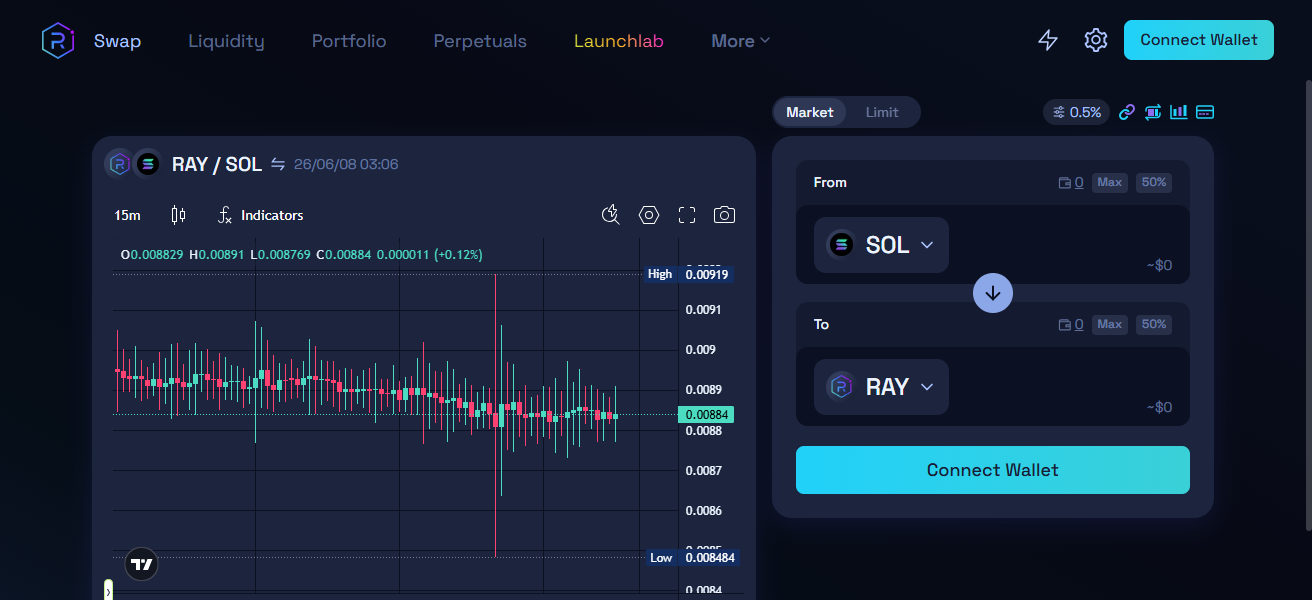
Task: Open the settings gear in the header
Action: 1096,40
